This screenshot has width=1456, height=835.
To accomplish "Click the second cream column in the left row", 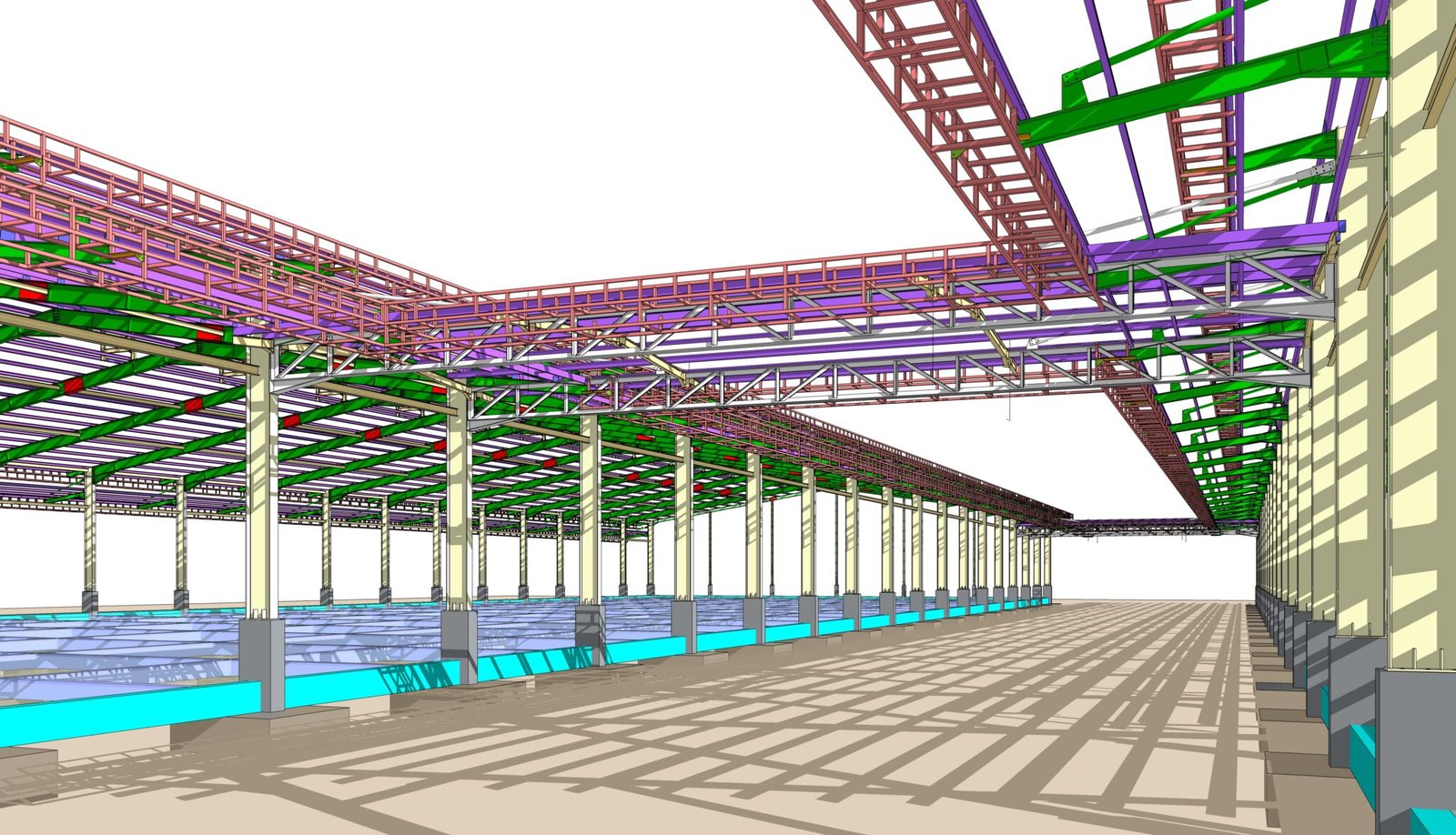I will [x=459, y=509].
